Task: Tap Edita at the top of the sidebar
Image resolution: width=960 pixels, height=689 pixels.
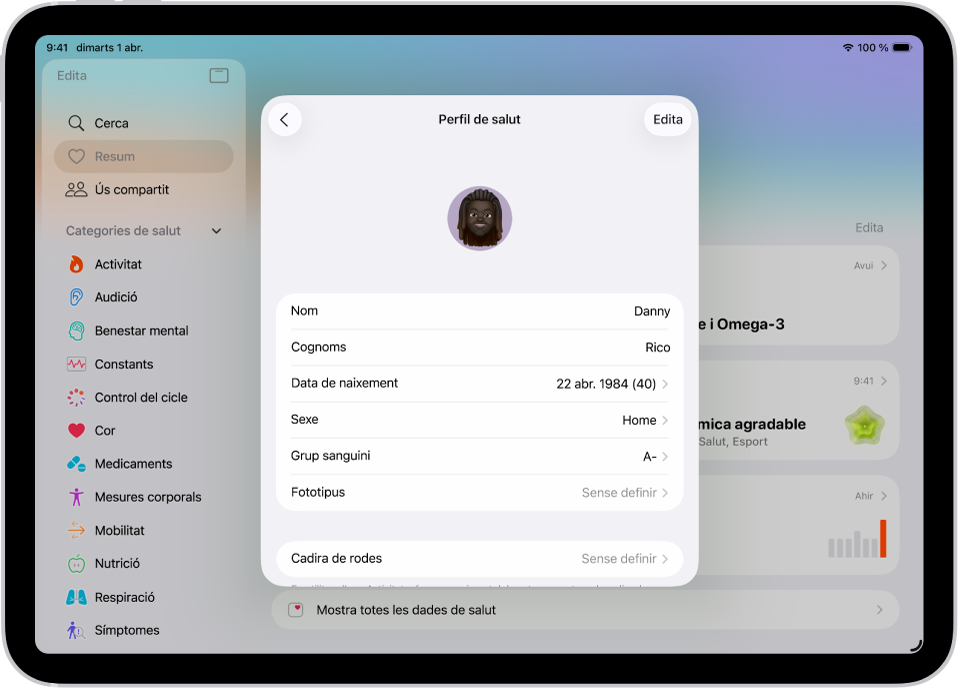Action: click(72, 75)
